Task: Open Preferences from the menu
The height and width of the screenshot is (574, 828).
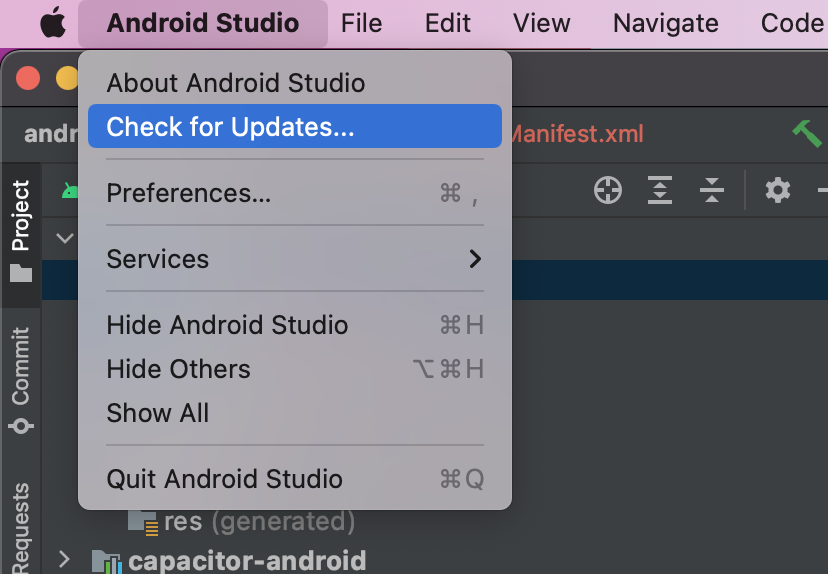Action: pyautogui.click(x=189, y=193)
